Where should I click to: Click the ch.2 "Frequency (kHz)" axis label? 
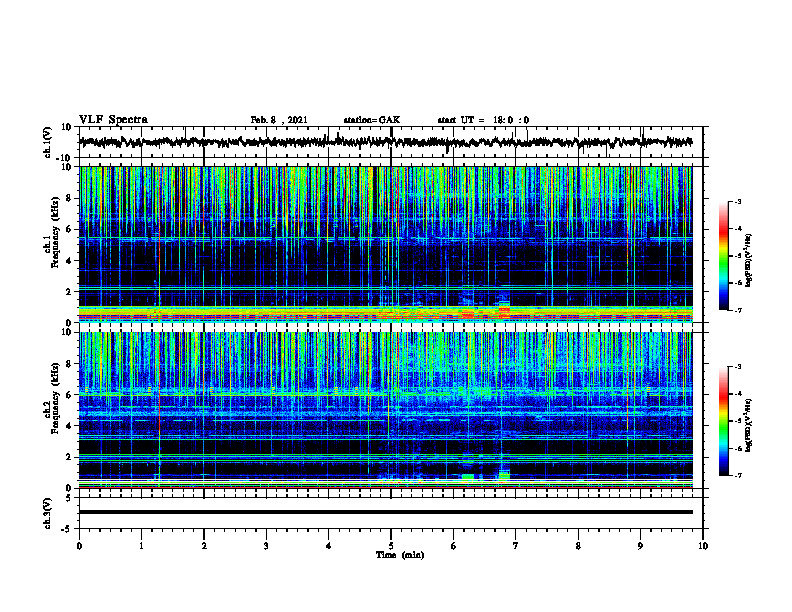tap(55, 398)
